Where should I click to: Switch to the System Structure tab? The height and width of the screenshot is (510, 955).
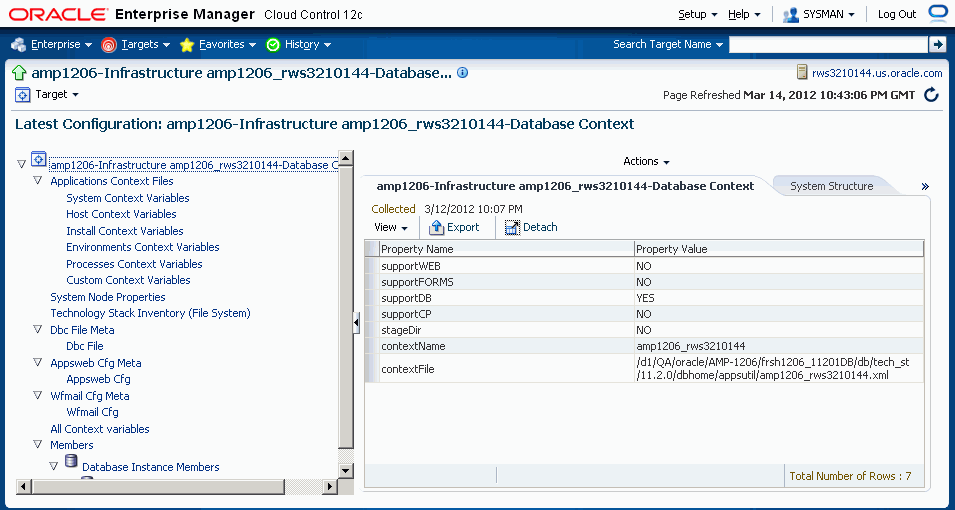click(x=831, y=186)
